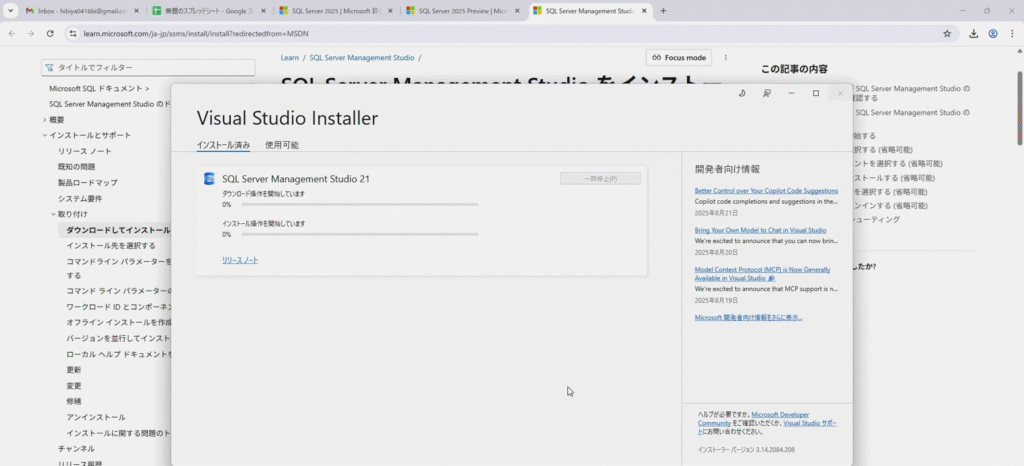Click the タイトルでフィルター filter field
Screen dimensions: 1024x466
coord(148,68)
